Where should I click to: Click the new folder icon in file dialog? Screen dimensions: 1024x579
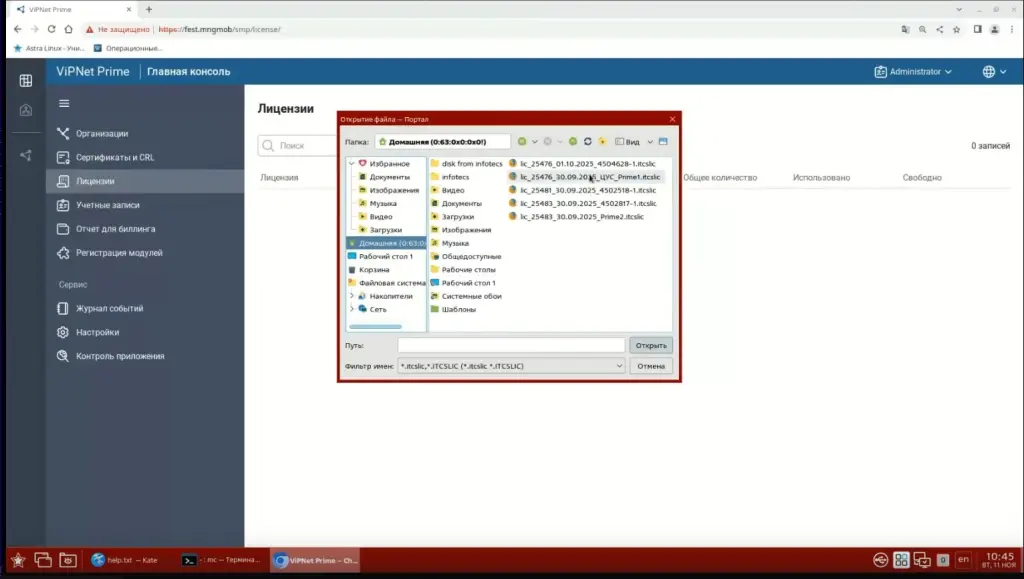pos(602,142)
